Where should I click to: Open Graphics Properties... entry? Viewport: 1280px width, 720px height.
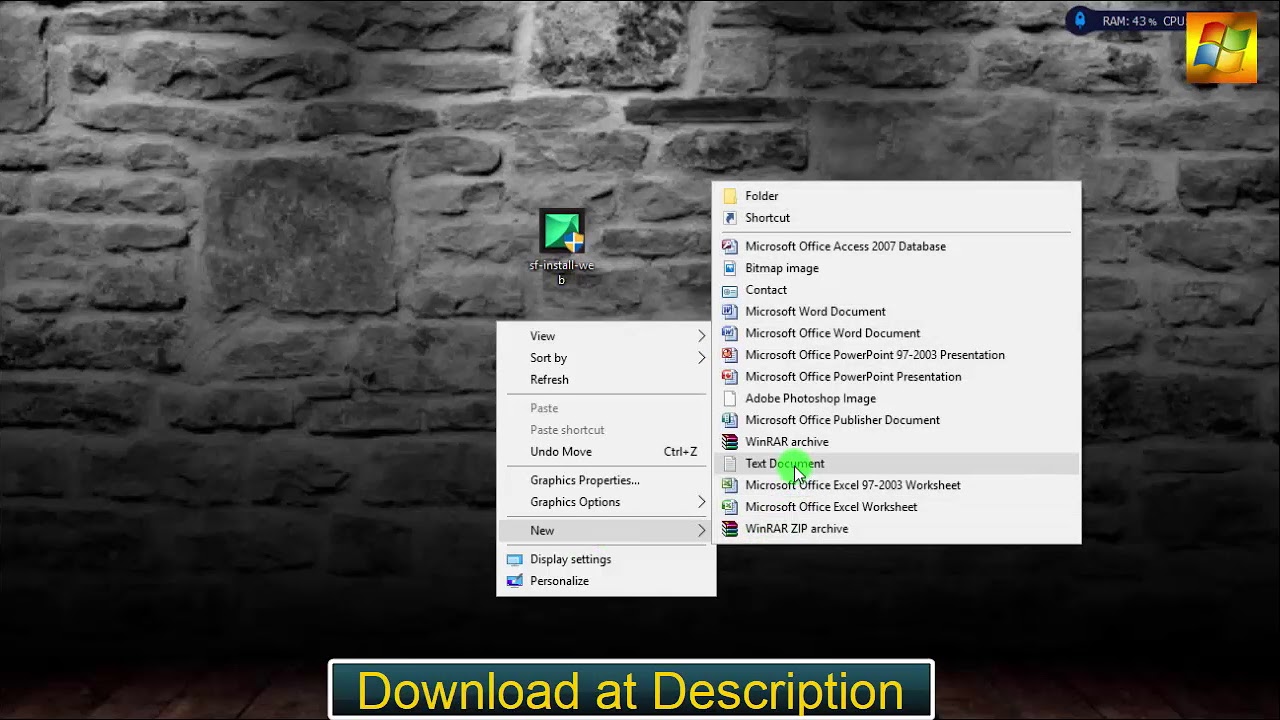tap(606, 480)
